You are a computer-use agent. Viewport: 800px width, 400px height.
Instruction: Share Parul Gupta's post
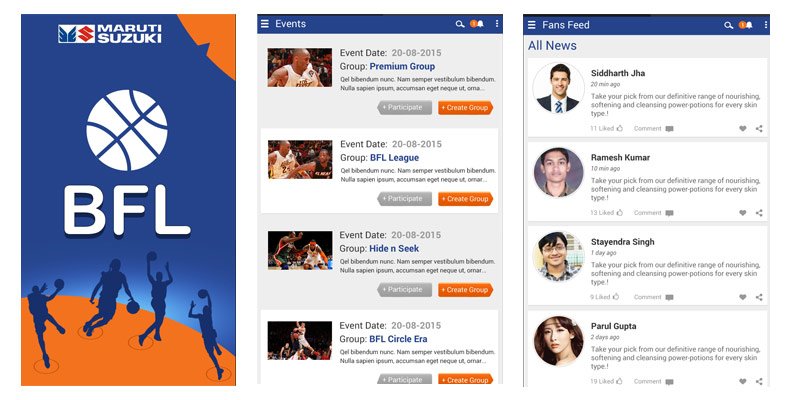click(x=759, y=381)
